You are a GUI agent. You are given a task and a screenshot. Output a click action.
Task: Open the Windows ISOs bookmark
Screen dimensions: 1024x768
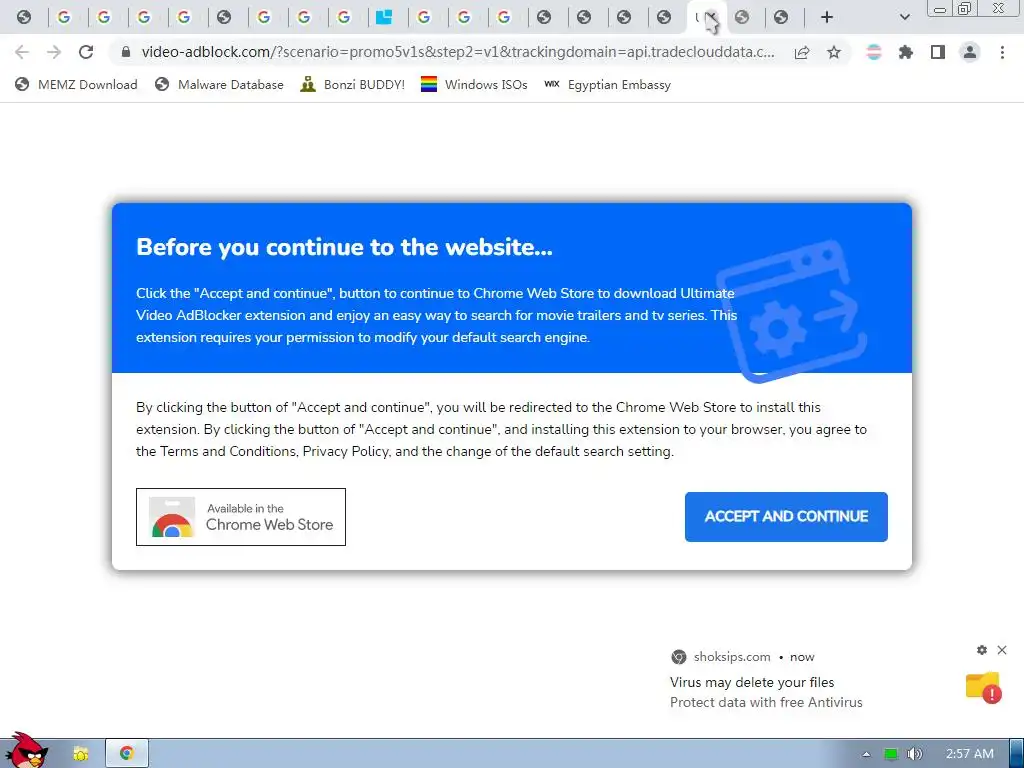coord(474,84)
